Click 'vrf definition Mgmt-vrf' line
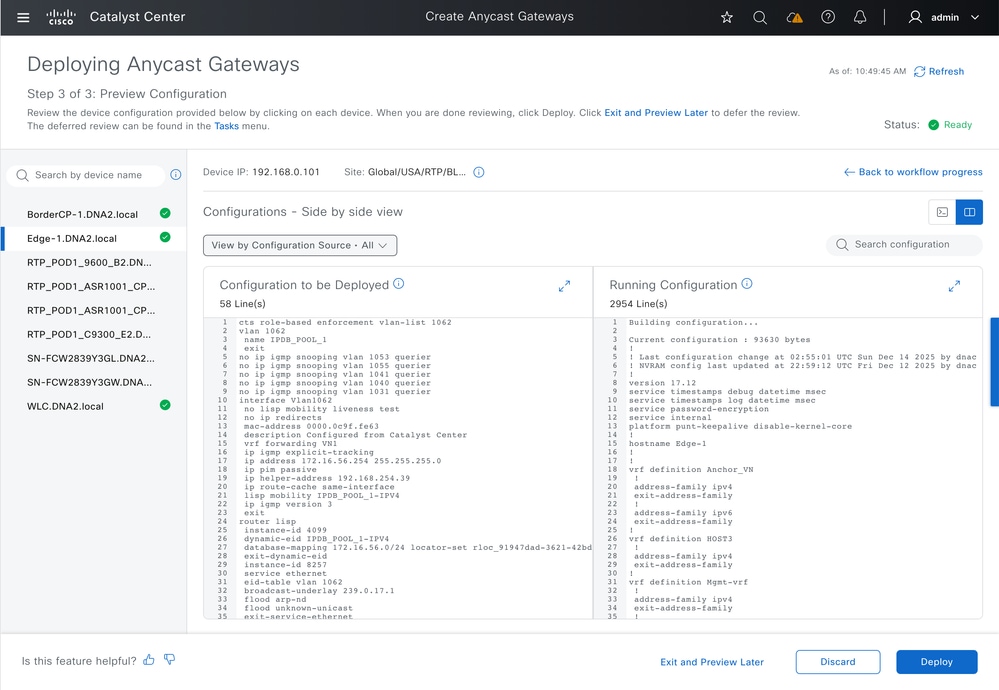999x690 pixels. pos(688,582)
